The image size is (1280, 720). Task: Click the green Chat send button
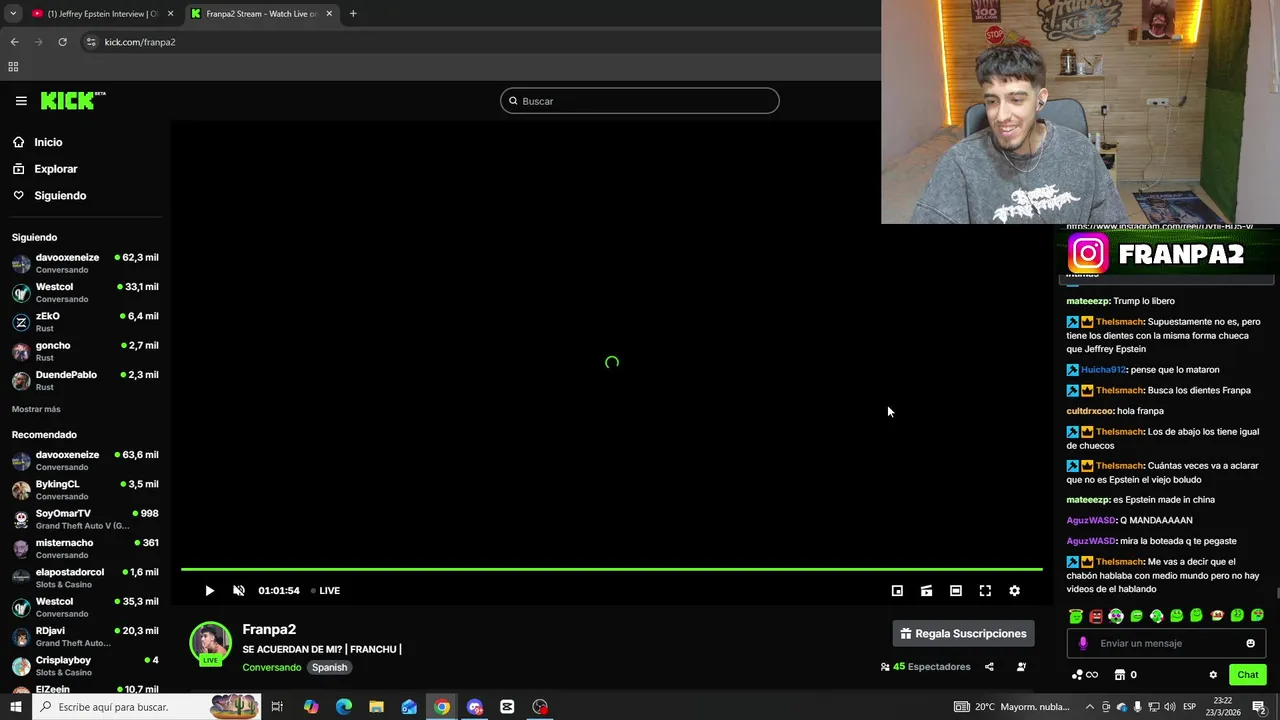click(x=1247, y=675)
